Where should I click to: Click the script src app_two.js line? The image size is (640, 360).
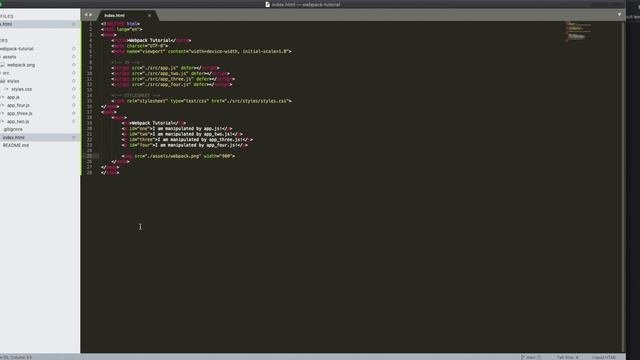[x=171, y=73]
